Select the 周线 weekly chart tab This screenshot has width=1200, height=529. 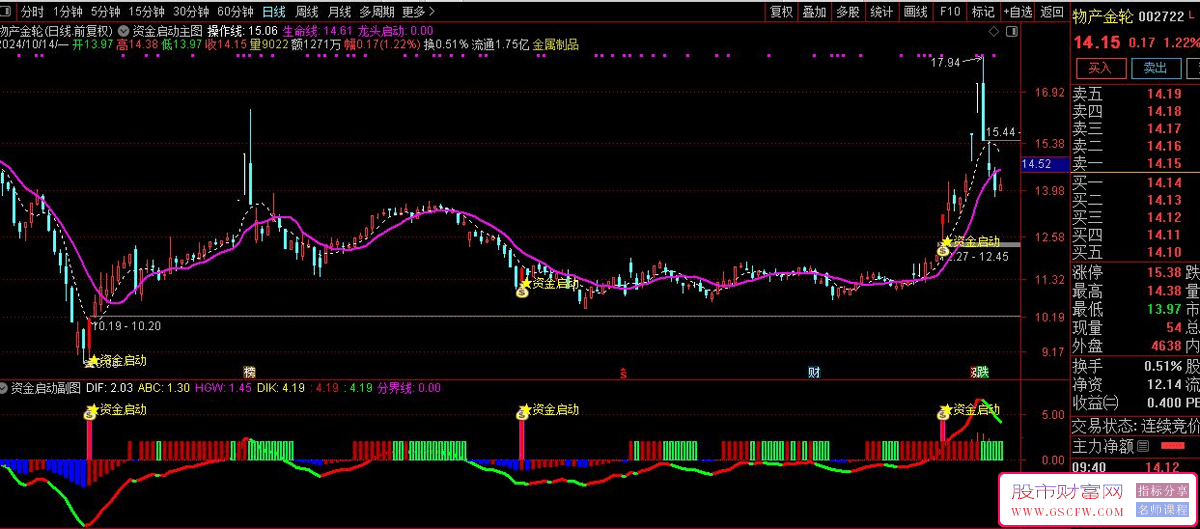[x=307, y=12]
